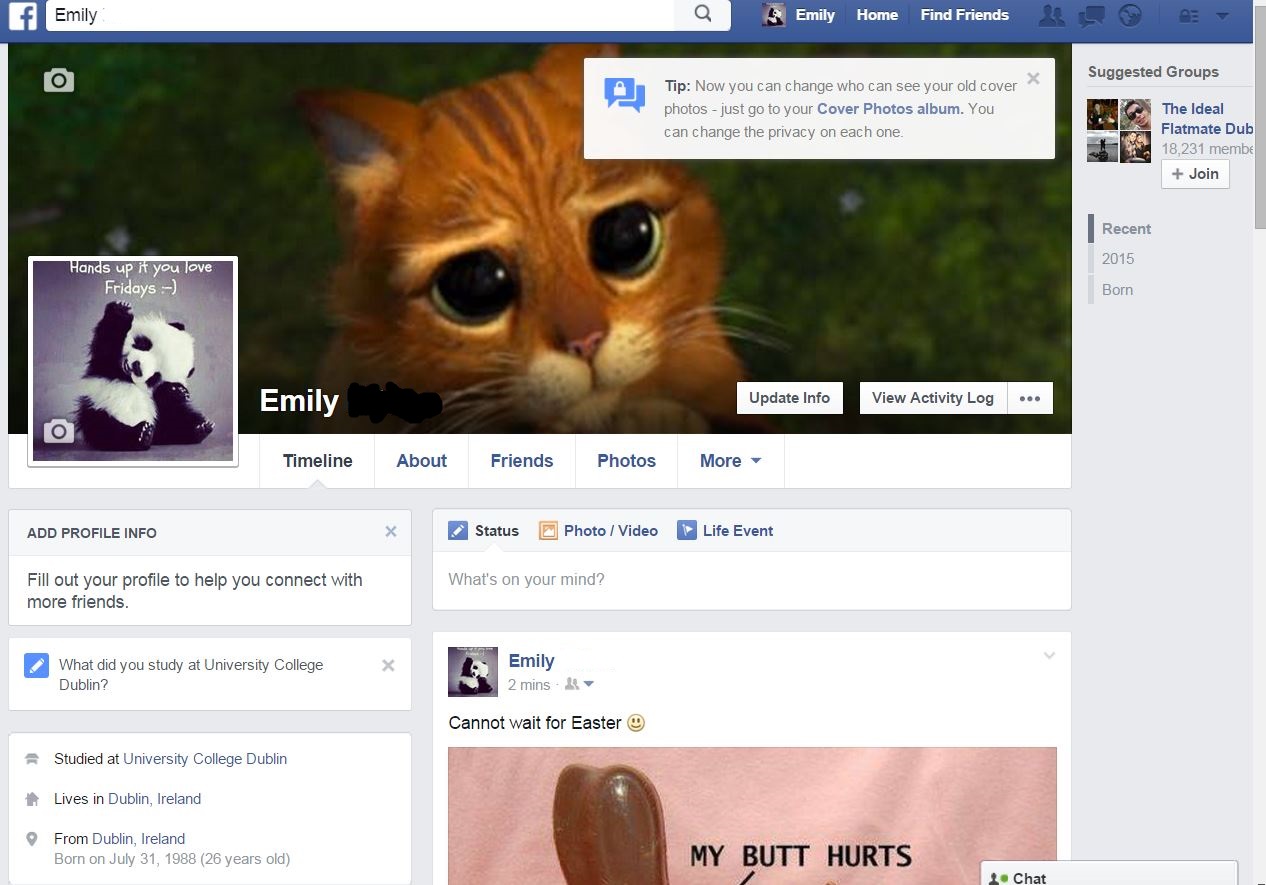Click the 2 mins timestamp on post
The image size is (1266, 885).
[529, 685]
